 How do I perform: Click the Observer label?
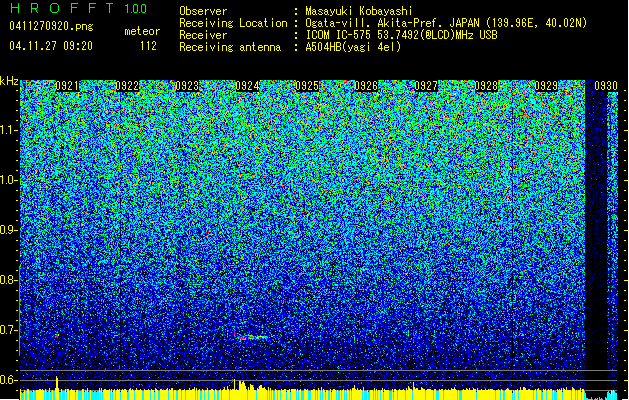pos(203,11)
